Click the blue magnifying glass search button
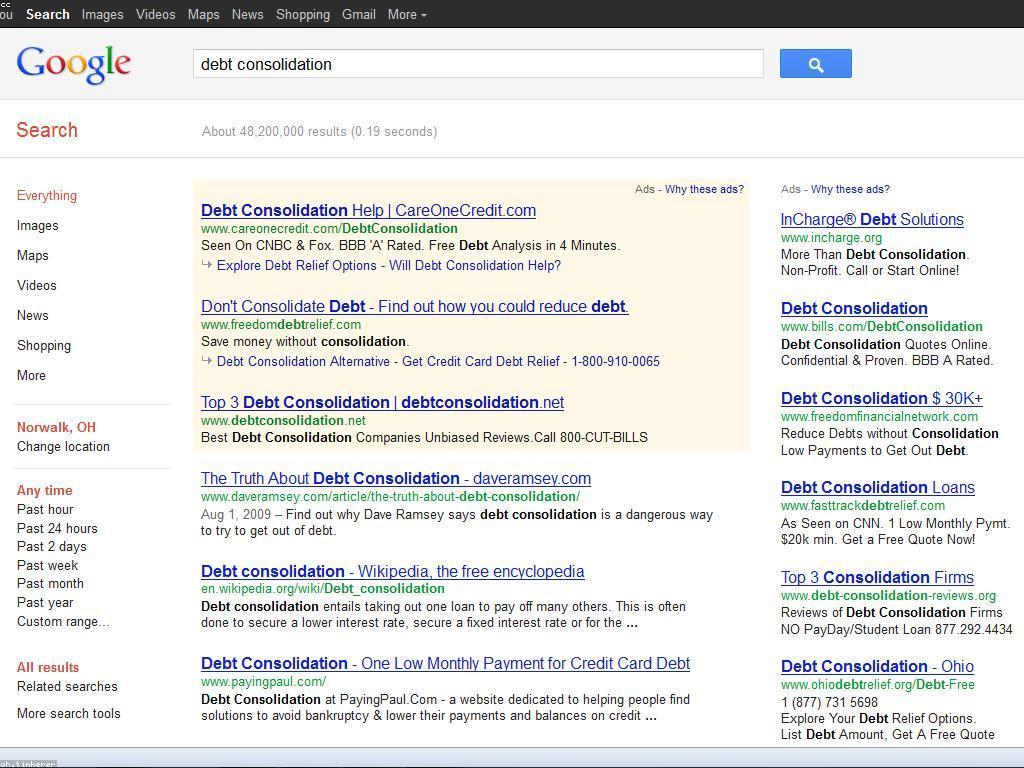1024x768 pixels. 815,64
